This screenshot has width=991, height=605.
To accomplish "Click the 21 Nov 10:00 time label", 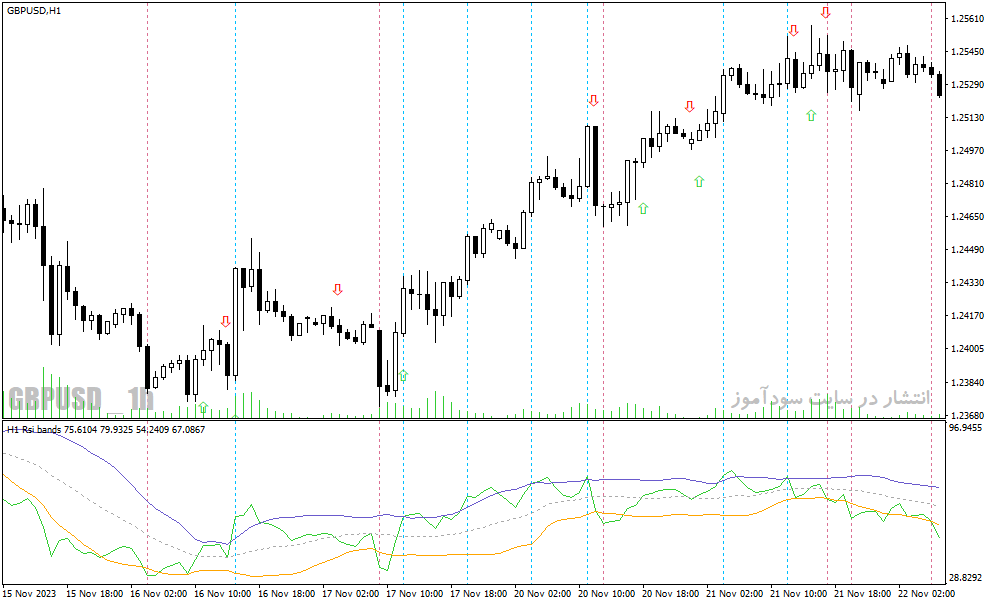I will 798,594.
